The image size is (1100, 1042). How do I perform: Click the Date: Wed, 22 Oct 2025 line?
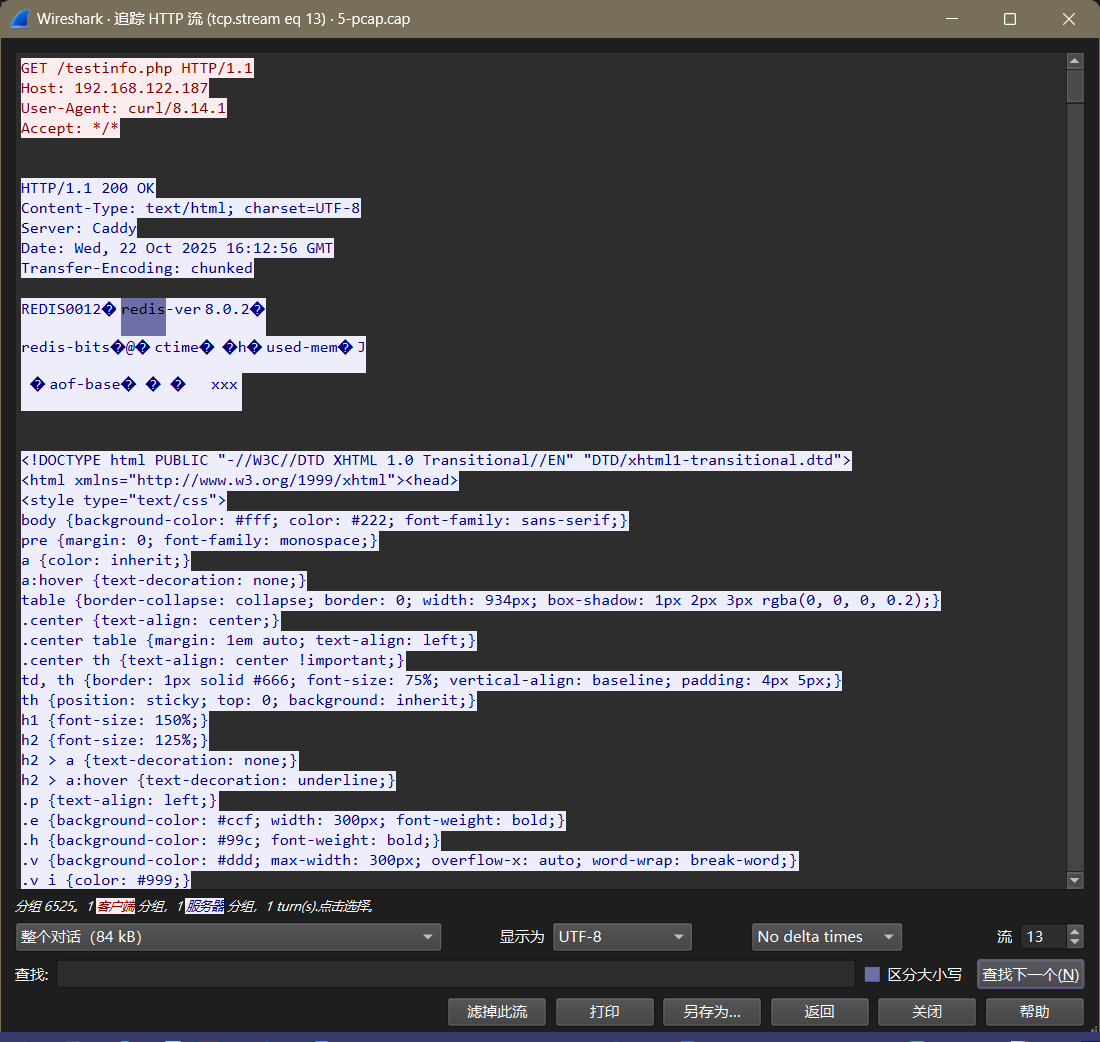(177, 248)
